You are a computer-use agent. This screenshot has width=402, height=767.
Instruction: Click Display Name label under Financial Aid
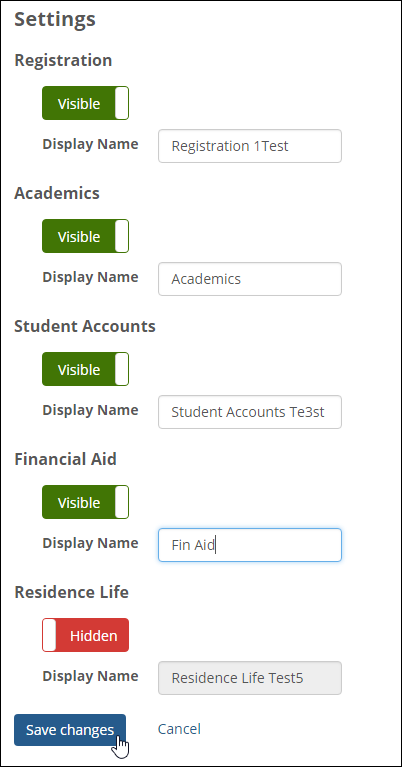point(90,543)
